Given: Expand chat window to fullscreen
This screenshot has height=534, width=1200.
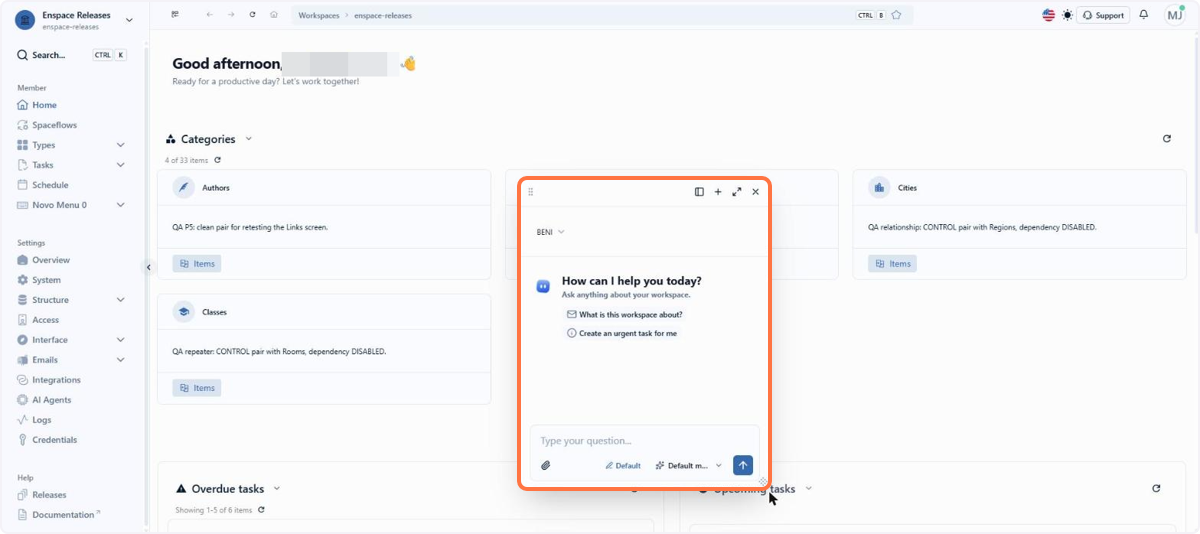Looking at the screenshot, I should 737,192.
